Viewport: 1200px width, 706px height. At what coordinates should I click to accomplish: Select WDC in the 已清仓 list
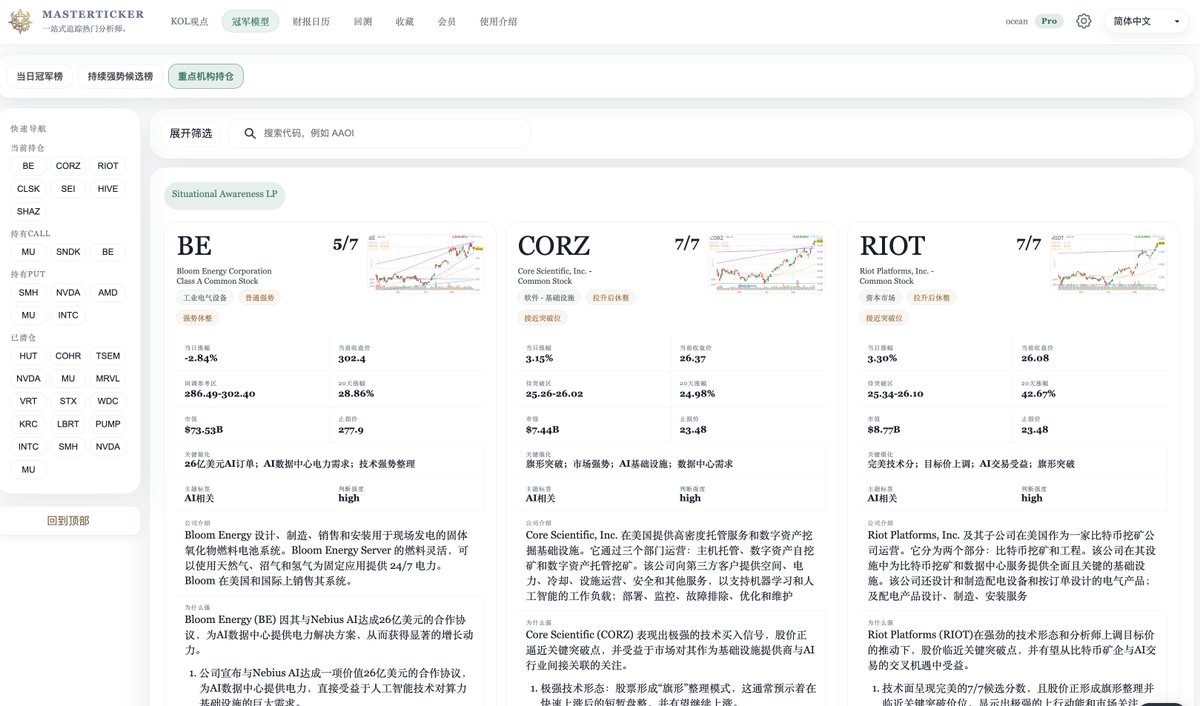108,401
